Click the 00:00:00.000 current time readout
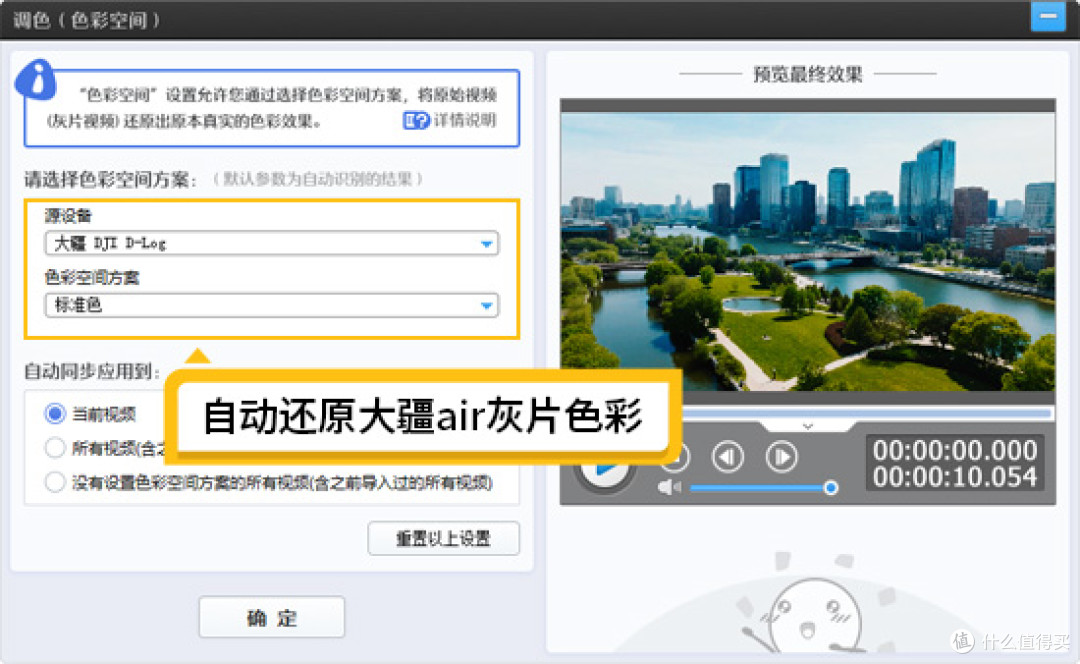This screenshot has width=1080, height=664. coord(955,450)
